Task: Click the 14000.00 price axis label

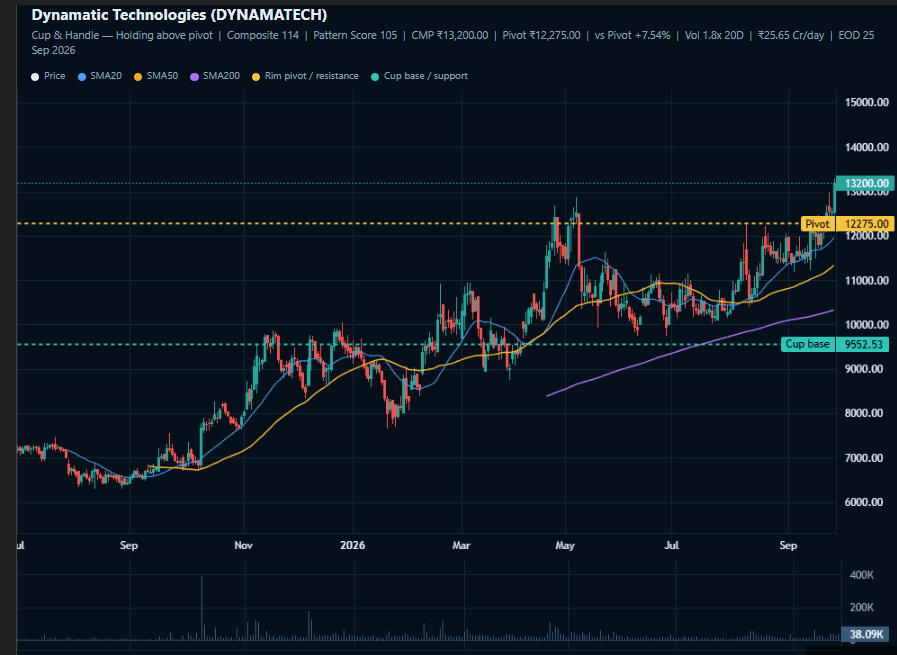Action: (867, 148)
